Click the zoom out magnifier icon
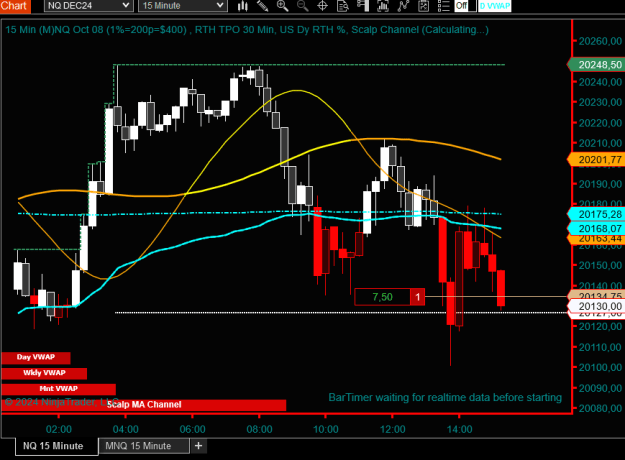625x460 pixels. tap(303, 6)
